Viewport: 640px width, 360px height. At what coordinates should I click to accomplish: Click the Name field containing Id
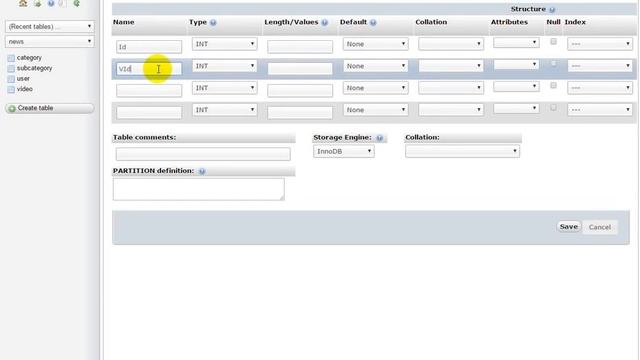(149, 47)
